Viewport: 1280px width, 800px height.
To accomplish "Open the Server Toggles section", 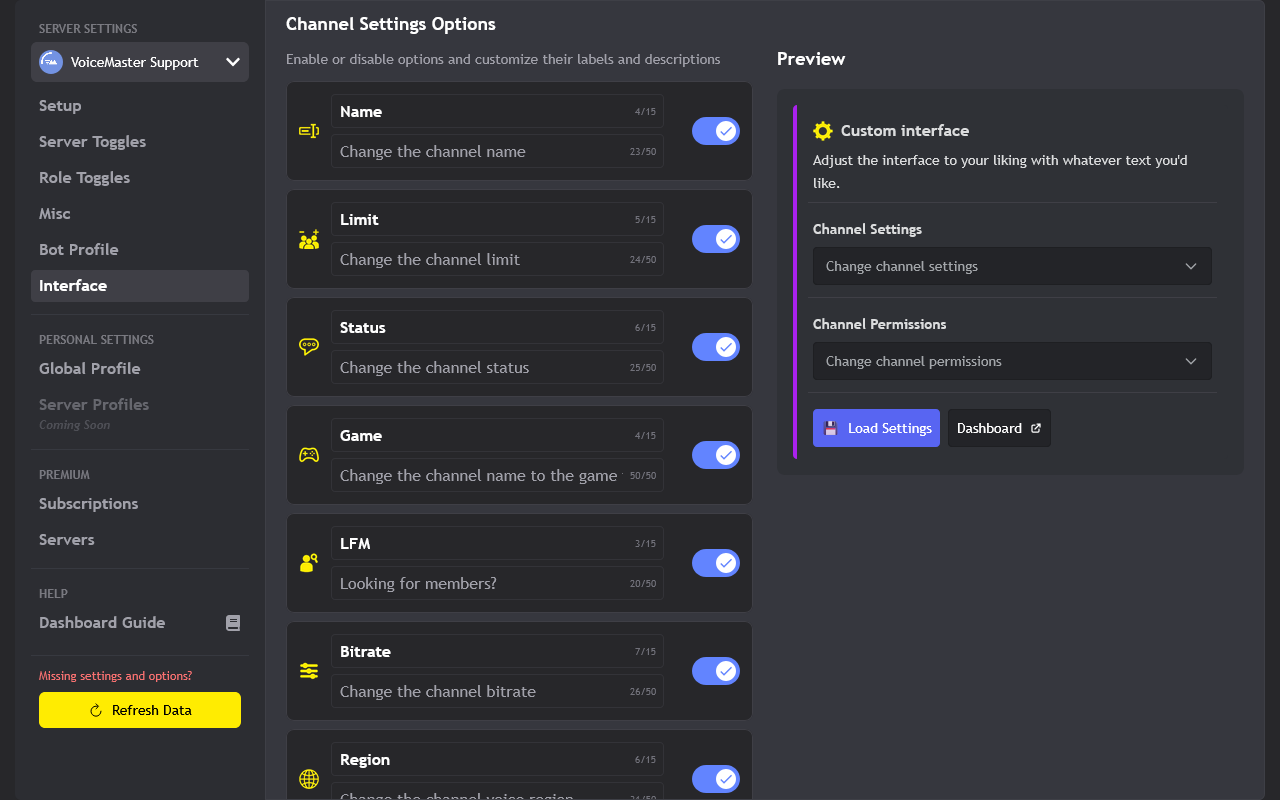I will click(92, 141).
